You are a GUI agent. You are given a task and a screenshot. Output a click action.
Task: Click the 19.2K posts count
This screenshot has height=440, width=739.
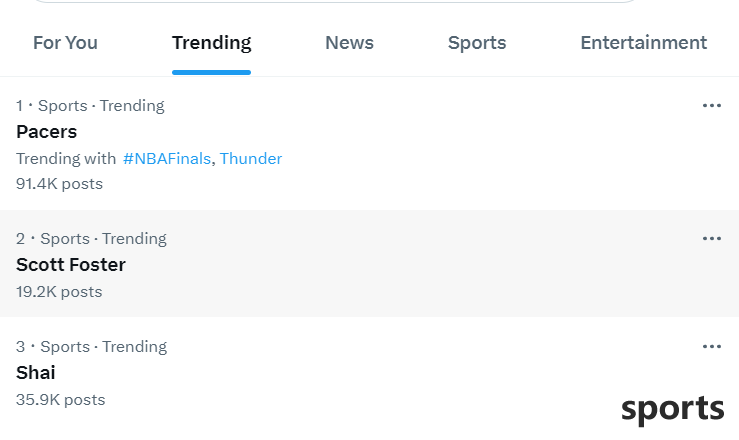pyautogui.click(x=59, y=292)
